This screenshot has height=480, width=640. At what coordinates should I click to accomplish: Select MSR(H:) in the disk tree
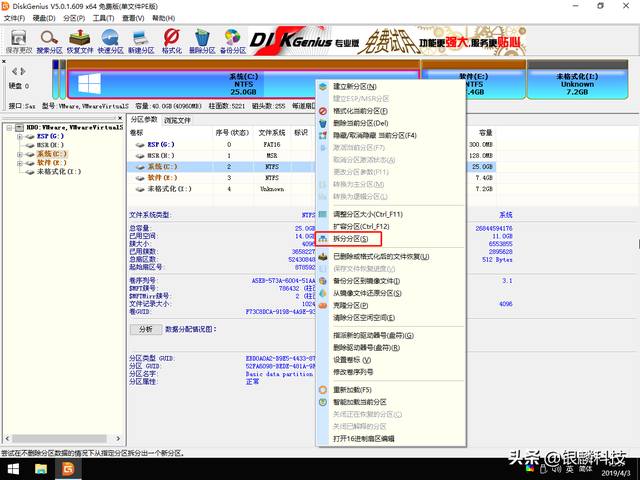(50, 145)
